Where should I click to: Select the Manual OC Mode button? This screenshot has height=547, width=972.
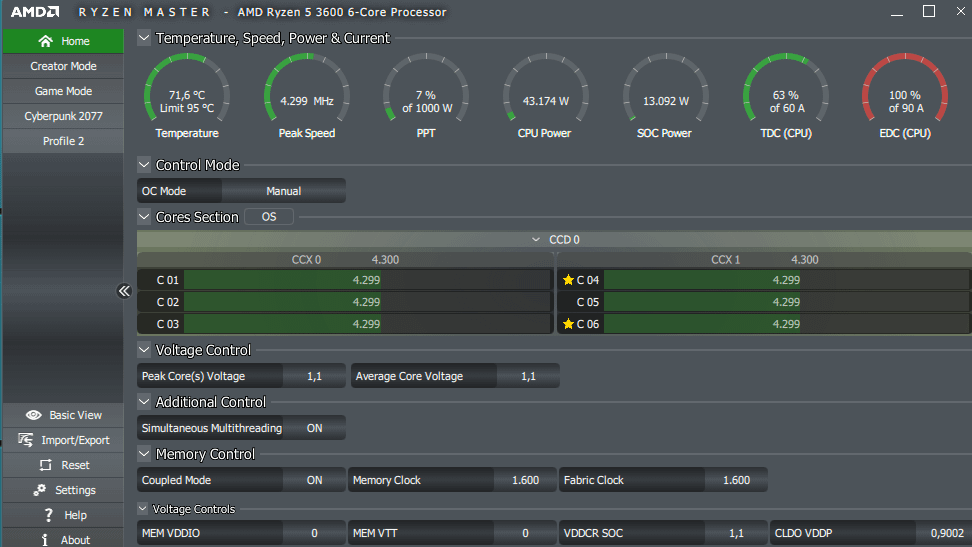tap(283, 191)
